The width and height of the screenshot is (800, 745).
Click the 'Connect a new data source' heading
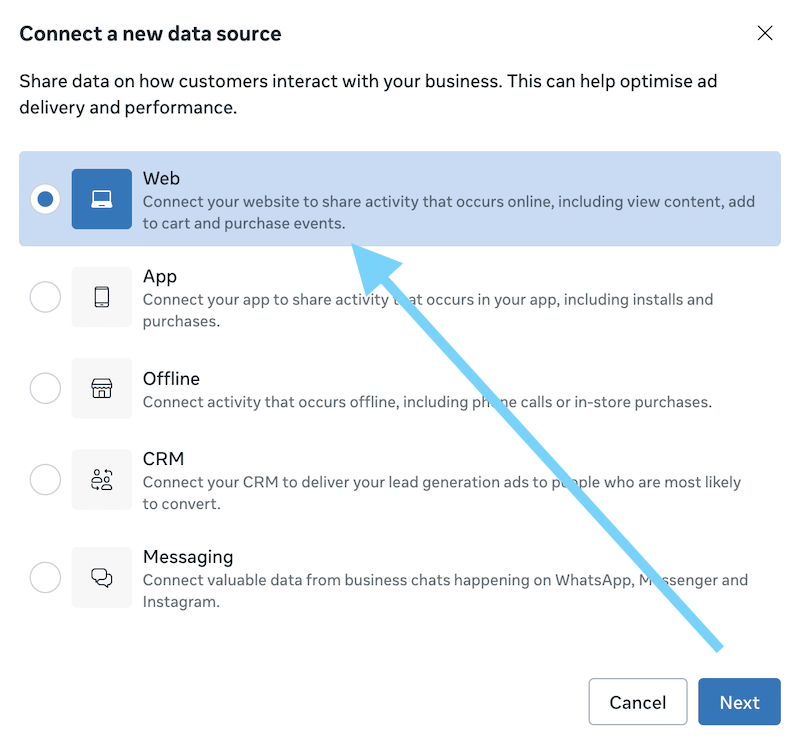coord(150,34)
